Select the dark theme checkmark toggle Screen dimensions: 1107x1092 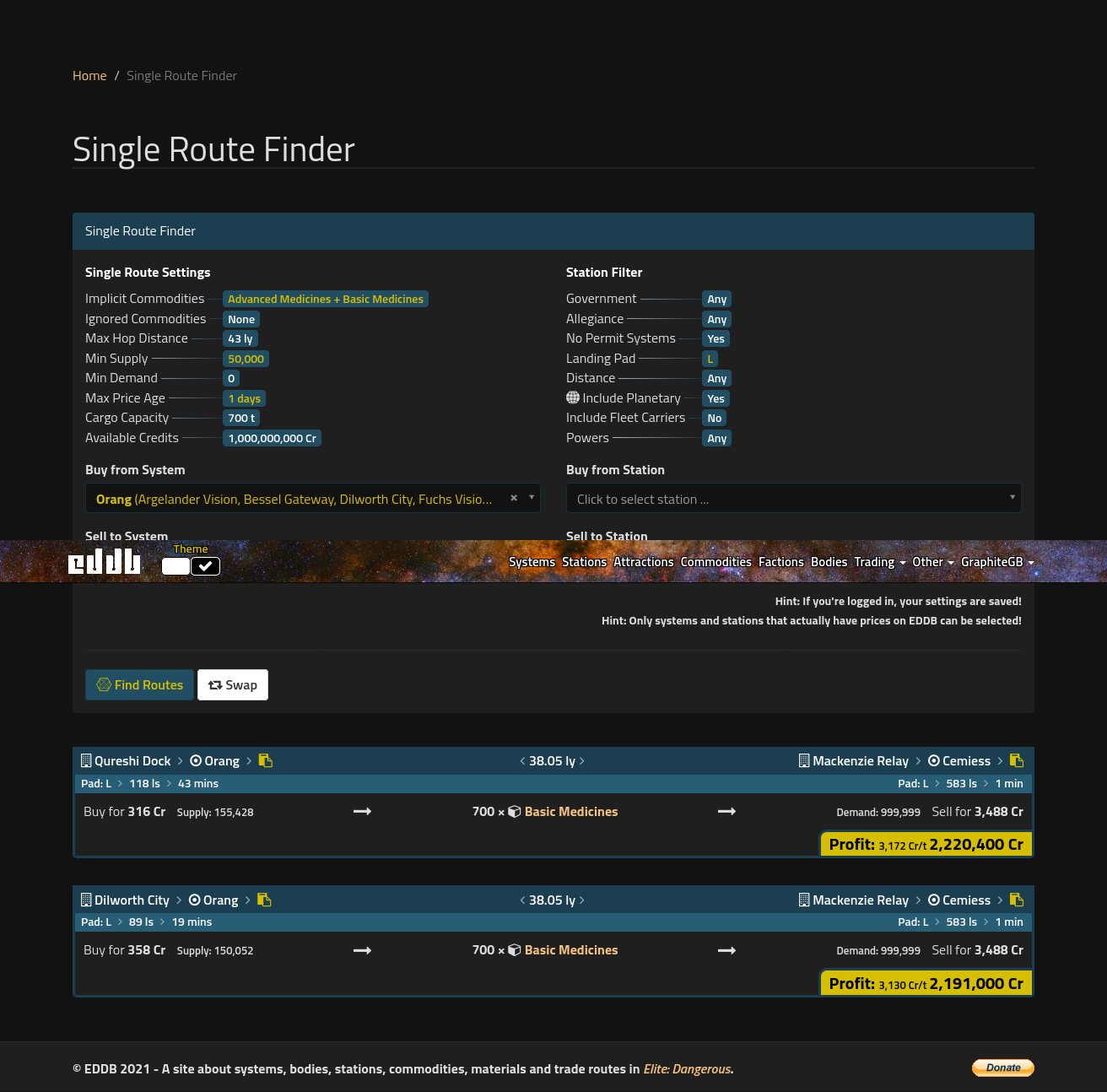click(205, 566)
